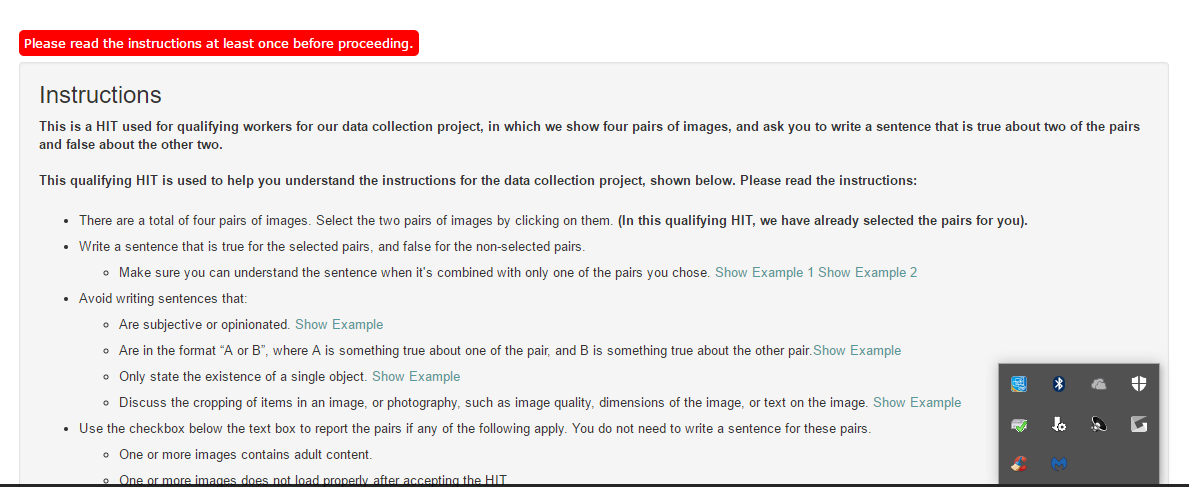The image size is (1189, 487).
Task: Click the adult content bullet text
Action: pyautogui.click(x=246, y=455)
